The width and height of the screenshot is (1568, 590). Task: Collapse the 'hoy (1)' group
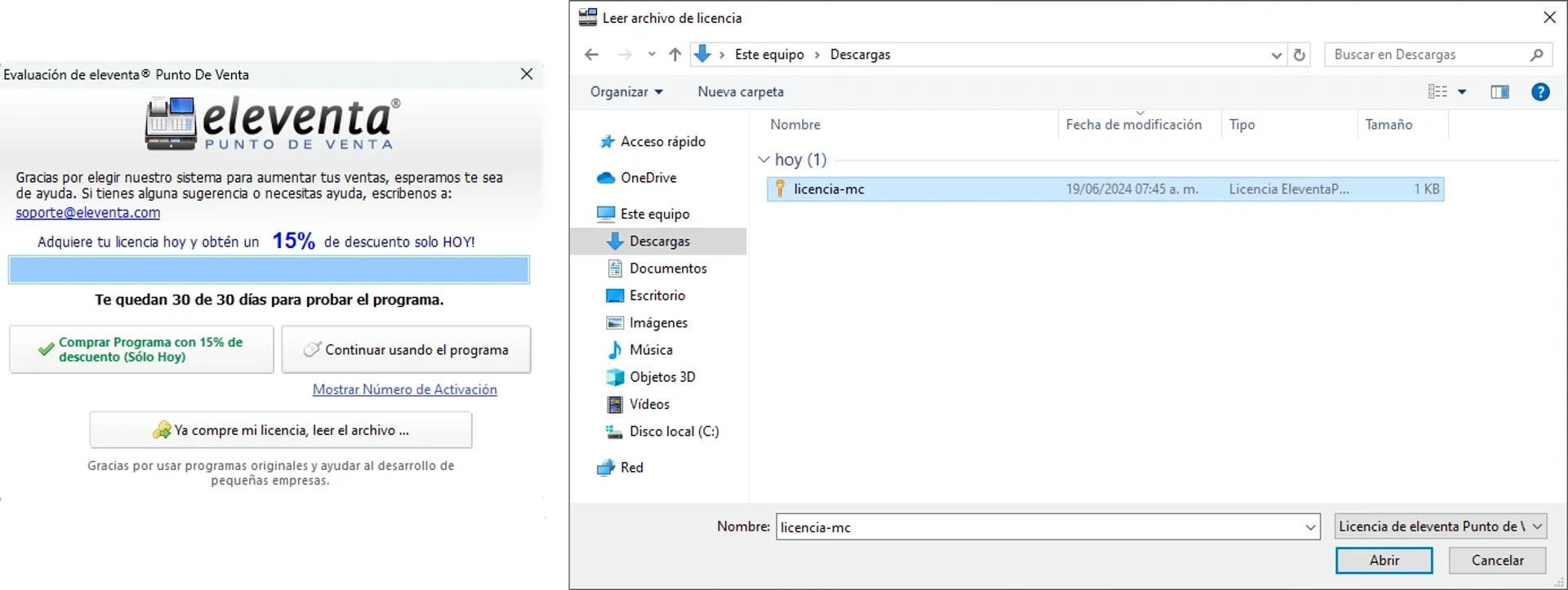coord(764,160)
